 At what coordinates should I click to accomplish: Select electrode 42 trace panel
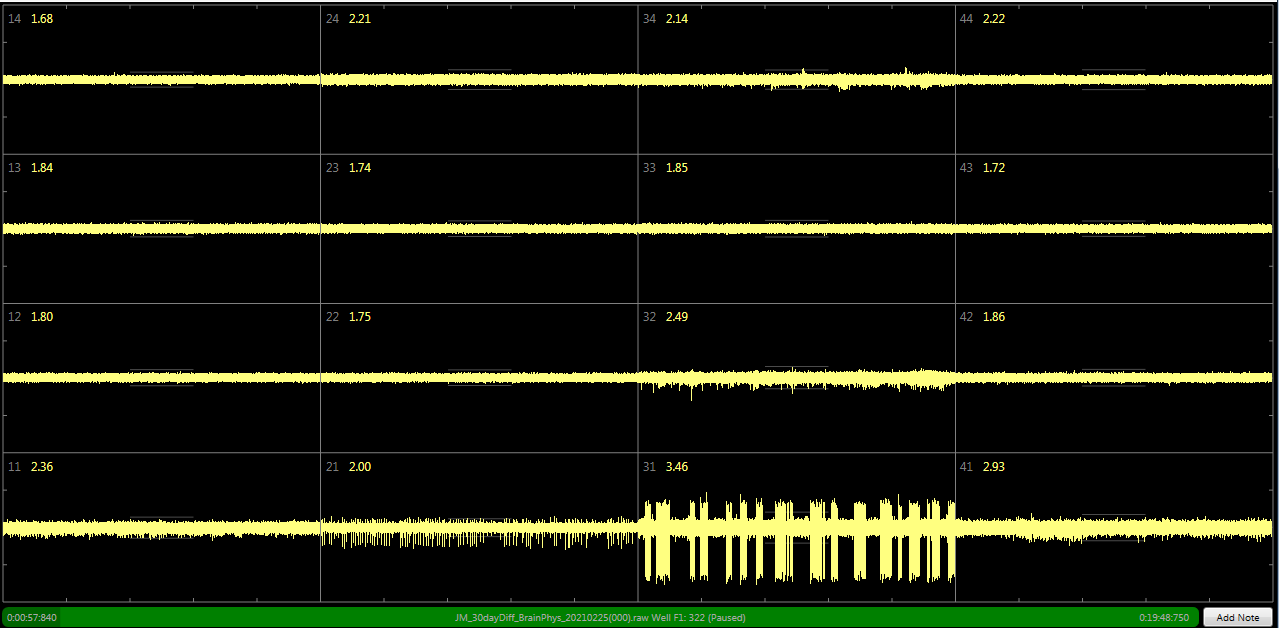click(1114, 377)
